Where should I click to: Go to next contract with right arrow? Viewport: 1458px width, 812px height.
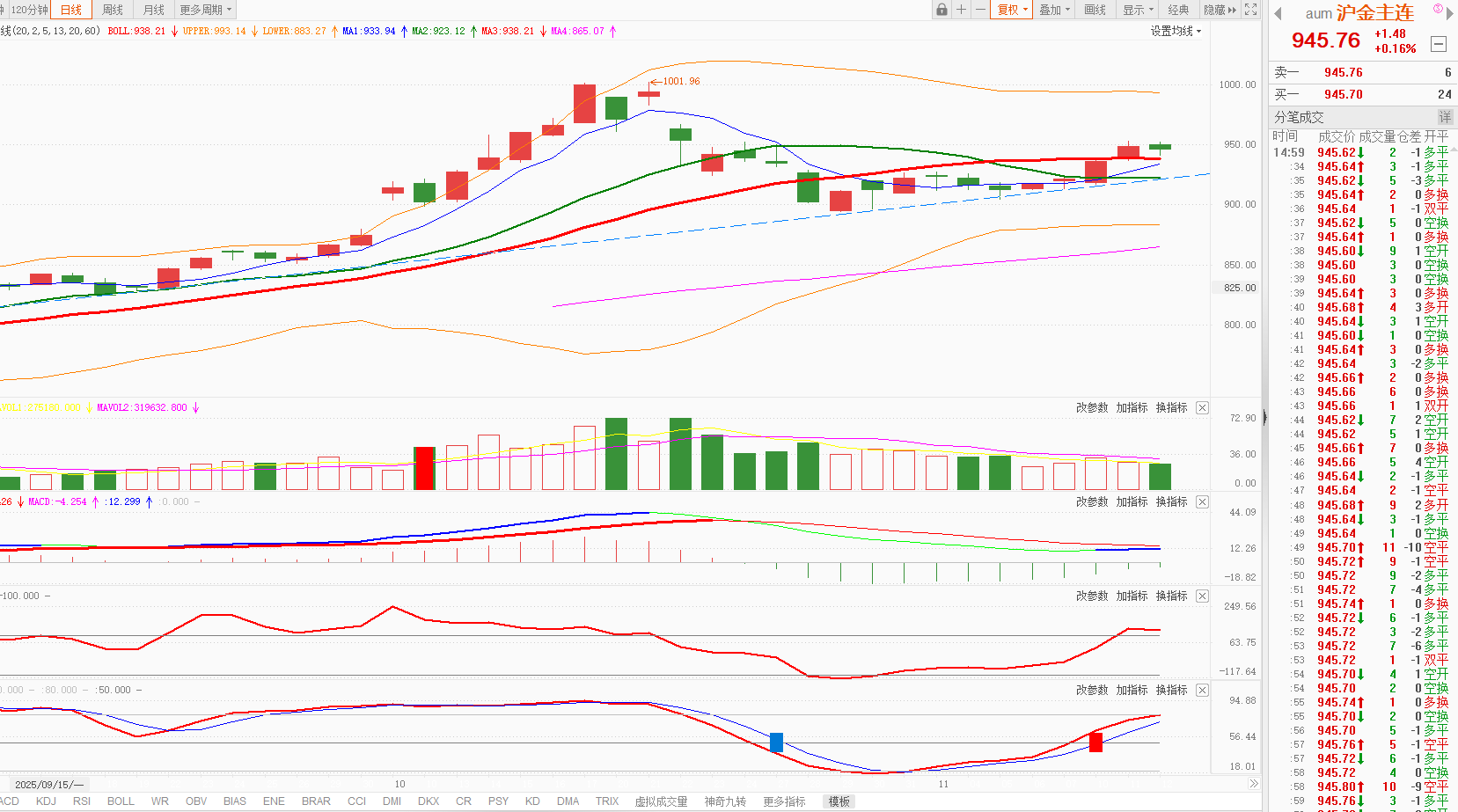[1450, 13]
